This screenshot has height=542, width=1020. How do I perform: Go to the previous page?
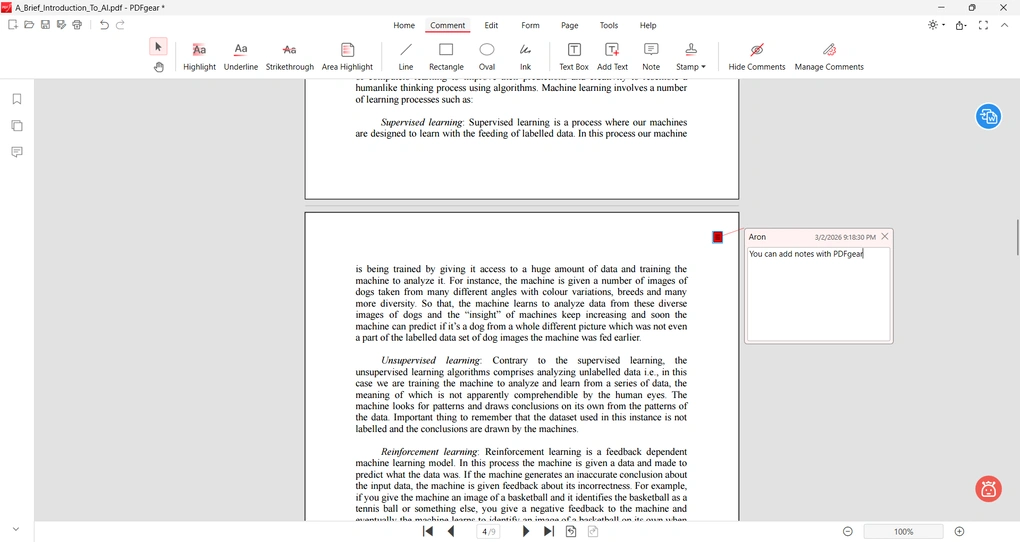(451, 531)
